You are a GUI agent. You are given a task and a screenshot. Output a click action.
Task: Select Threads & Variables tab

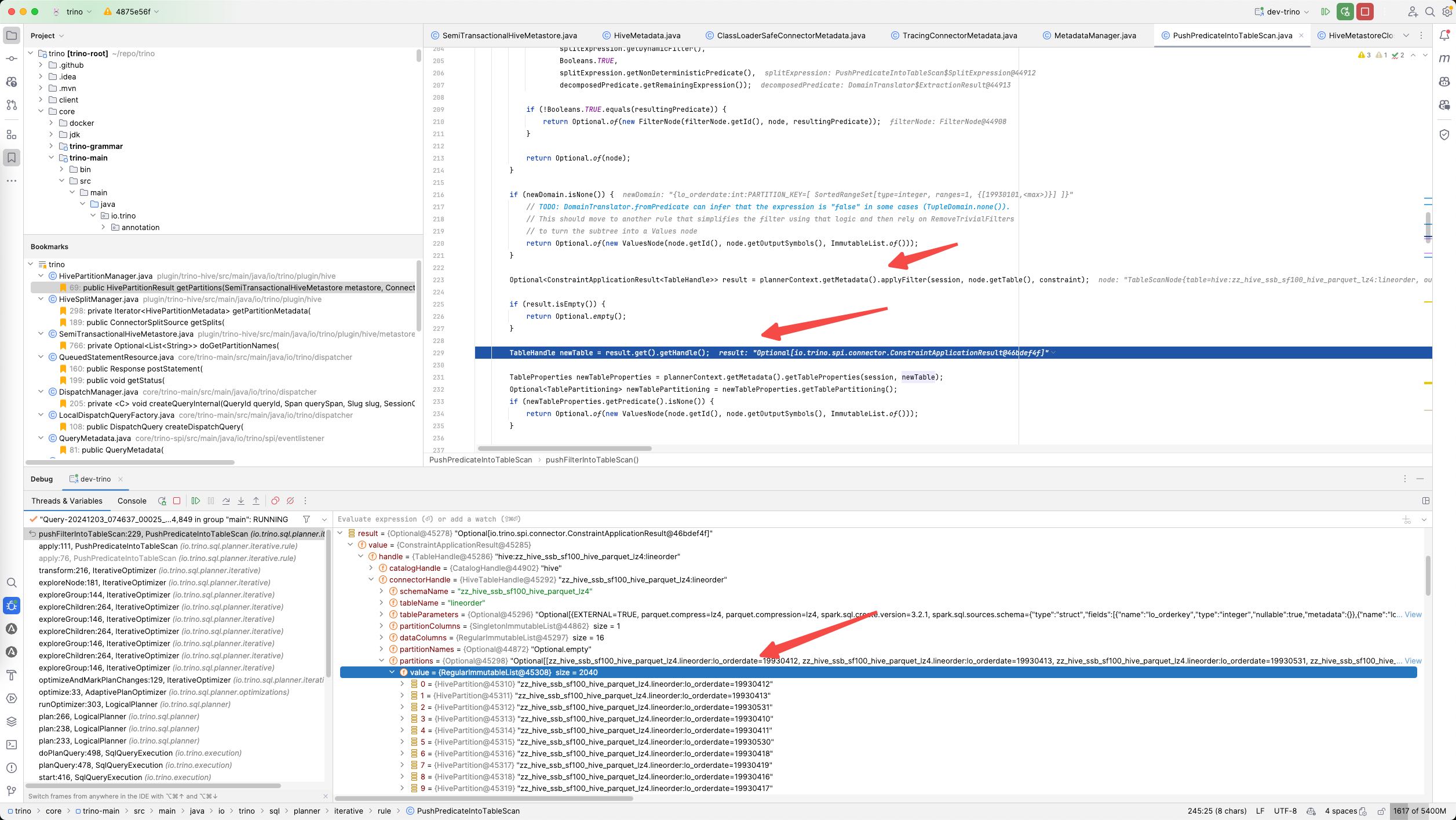pyautogui.click(x=67, y=501)
